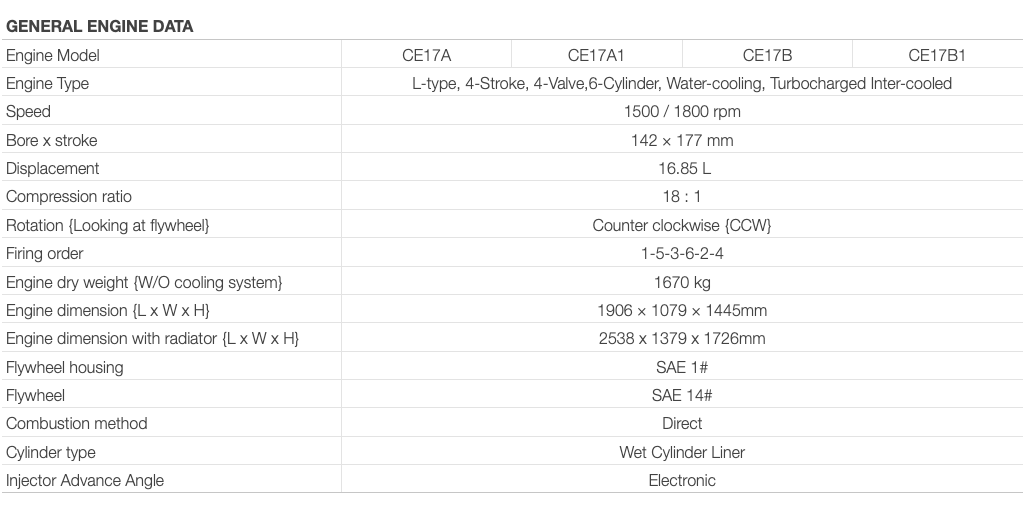Image resolution: width=1026 pixels, height=510 pixels.
Task: Click the 1670 kg dry weight value
Action: tap(682, 283)
